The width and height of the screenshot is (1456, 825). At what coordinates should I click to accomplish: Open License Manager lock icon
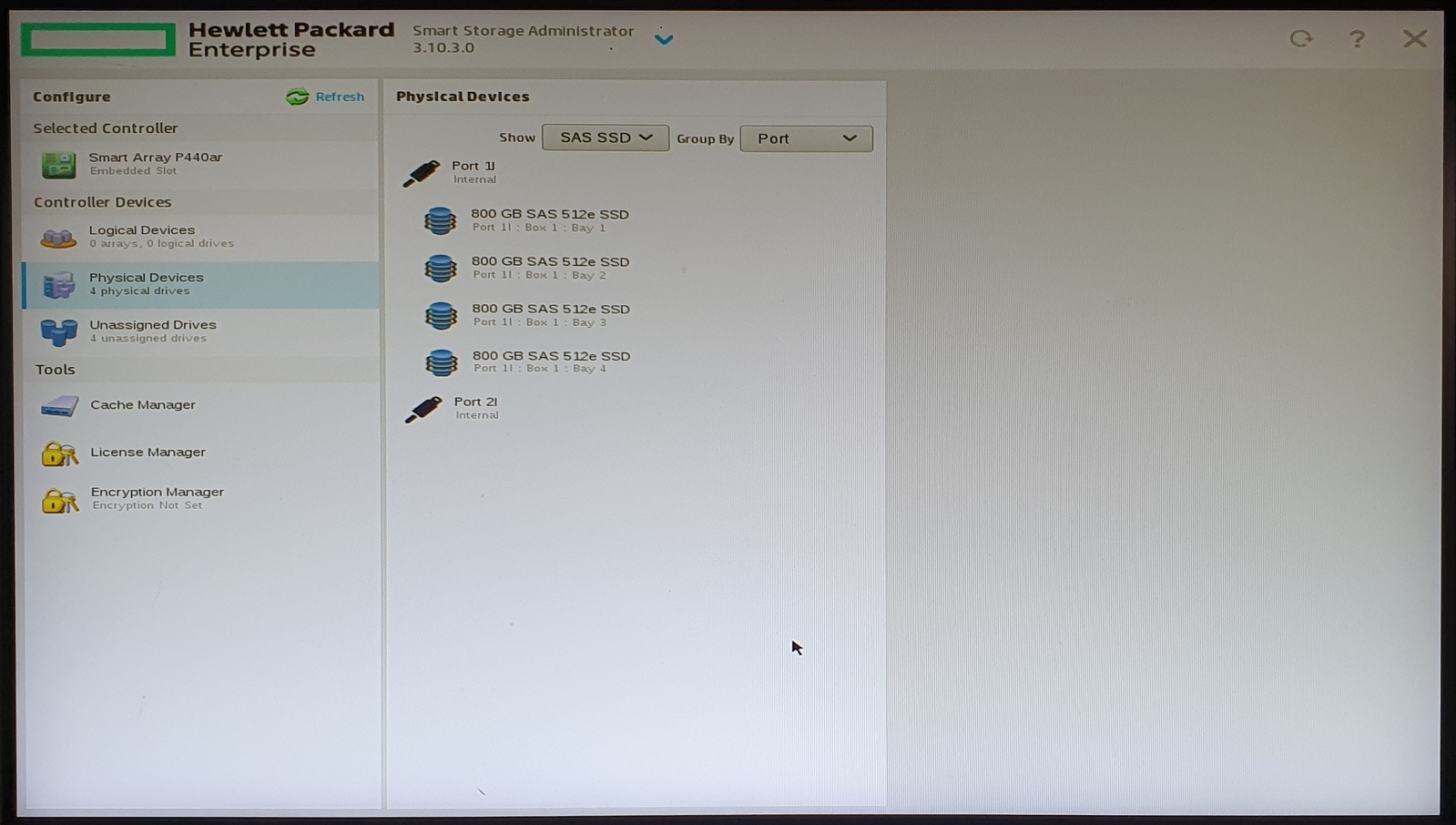click(59, 453)
